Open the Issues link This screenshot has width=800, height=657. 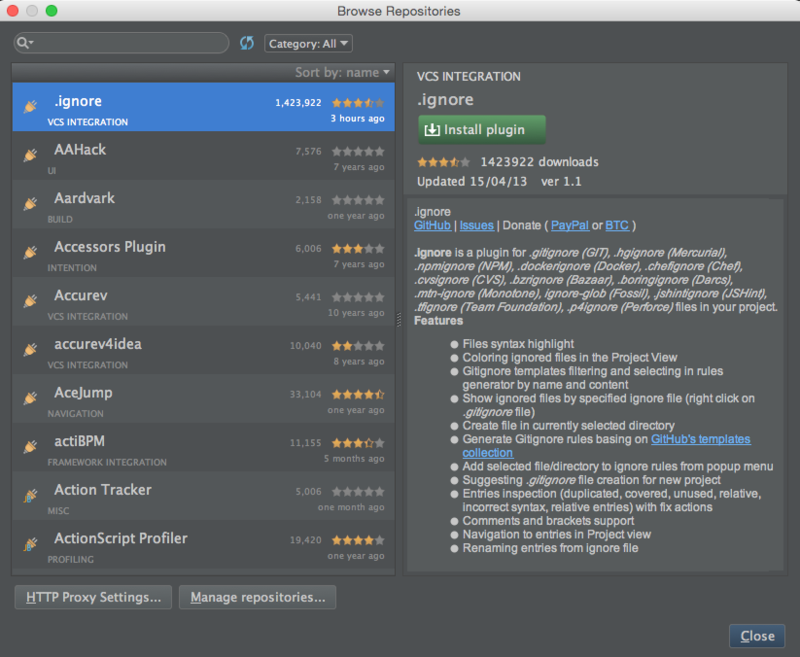[x=477, y=225]
